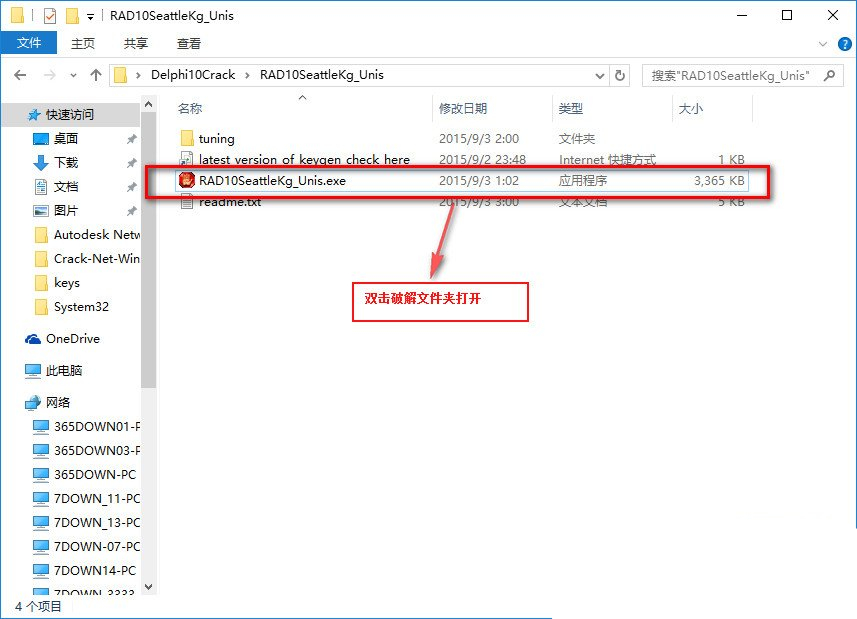
Task: Select the tuning folder
Action: tap(216, 139)
